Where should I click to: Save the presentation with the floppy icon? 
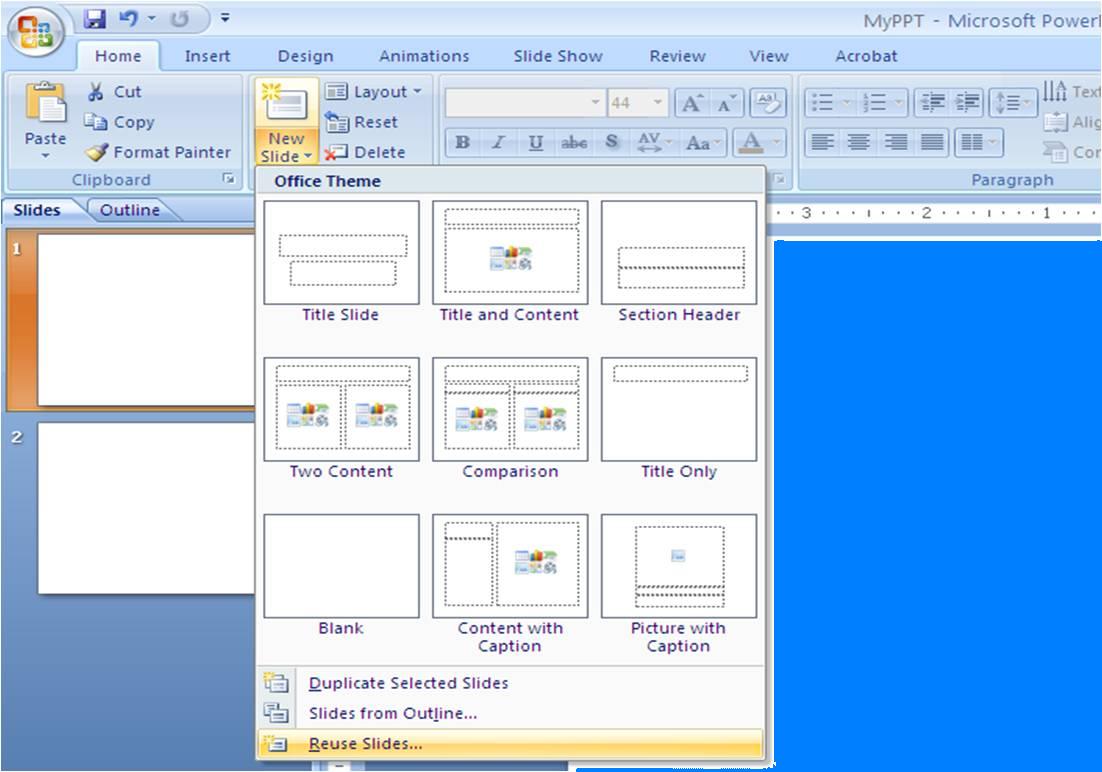point(95,19)
